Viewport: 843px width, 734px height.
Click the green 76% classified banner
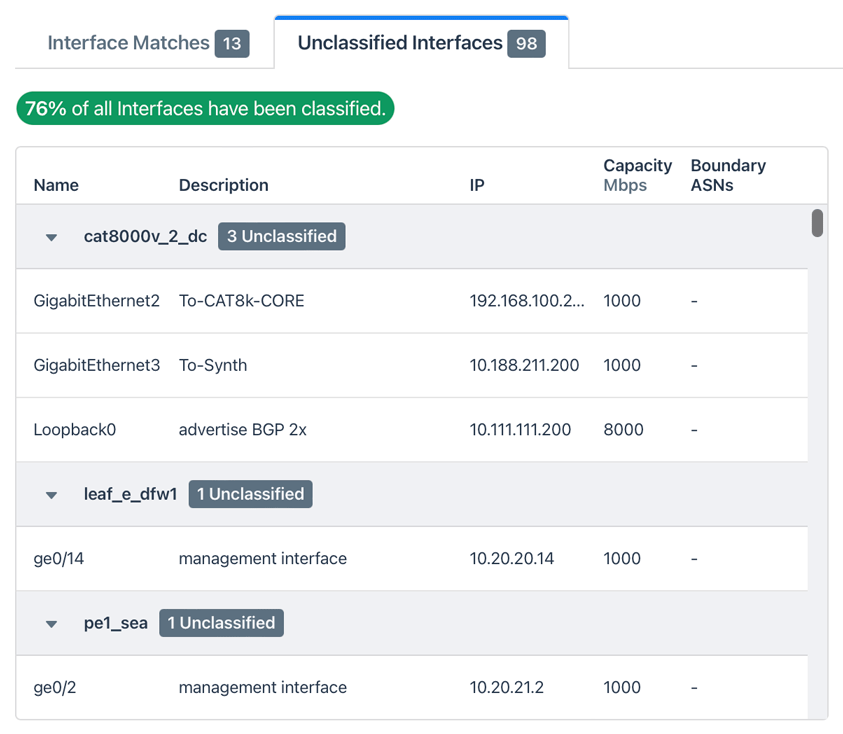click(x=204, y=108)
